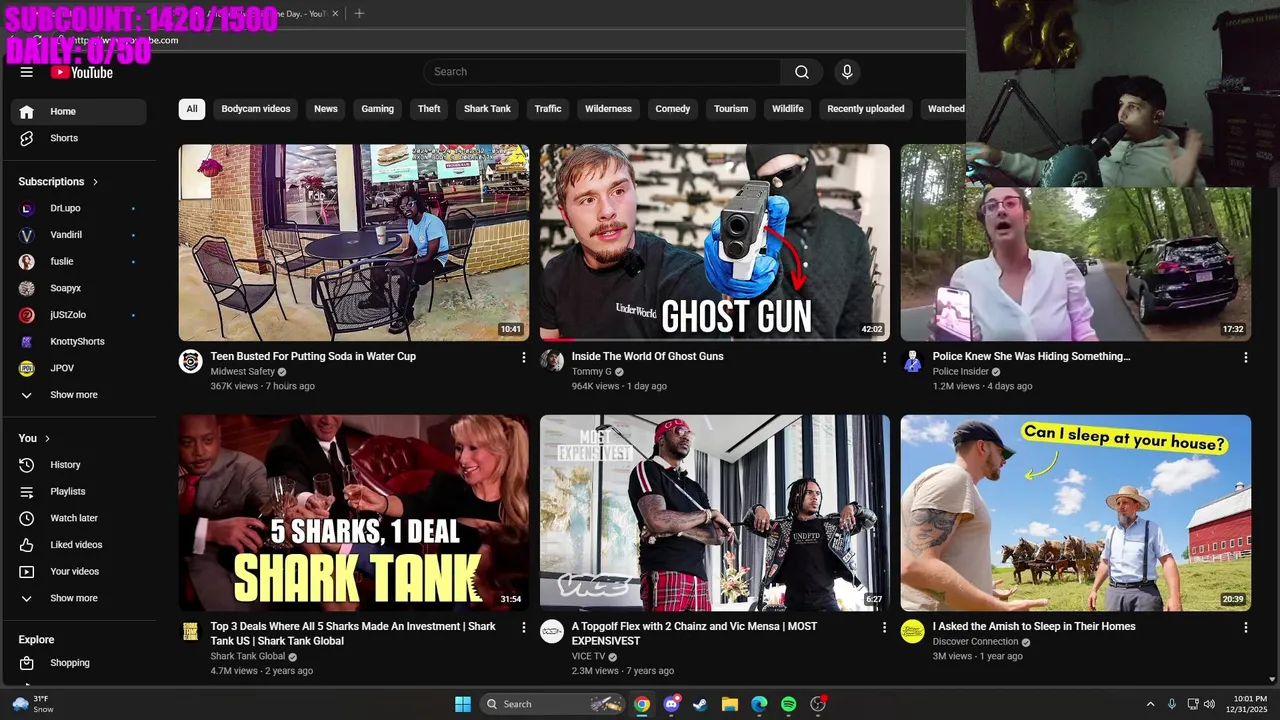
Task: Open Steam from the taskbar
Action: 700,704
